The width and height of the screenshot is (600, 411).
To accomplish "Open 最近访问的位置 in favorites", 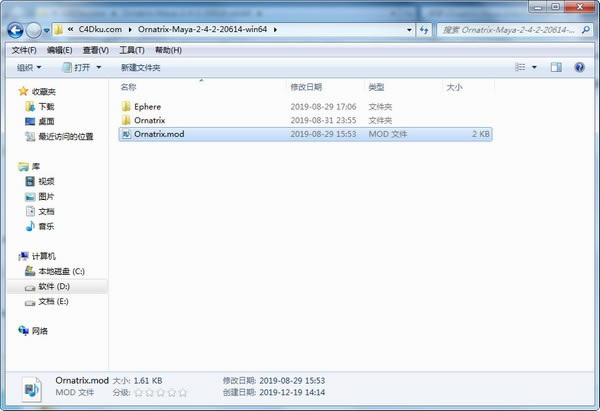I will point(66,137).
